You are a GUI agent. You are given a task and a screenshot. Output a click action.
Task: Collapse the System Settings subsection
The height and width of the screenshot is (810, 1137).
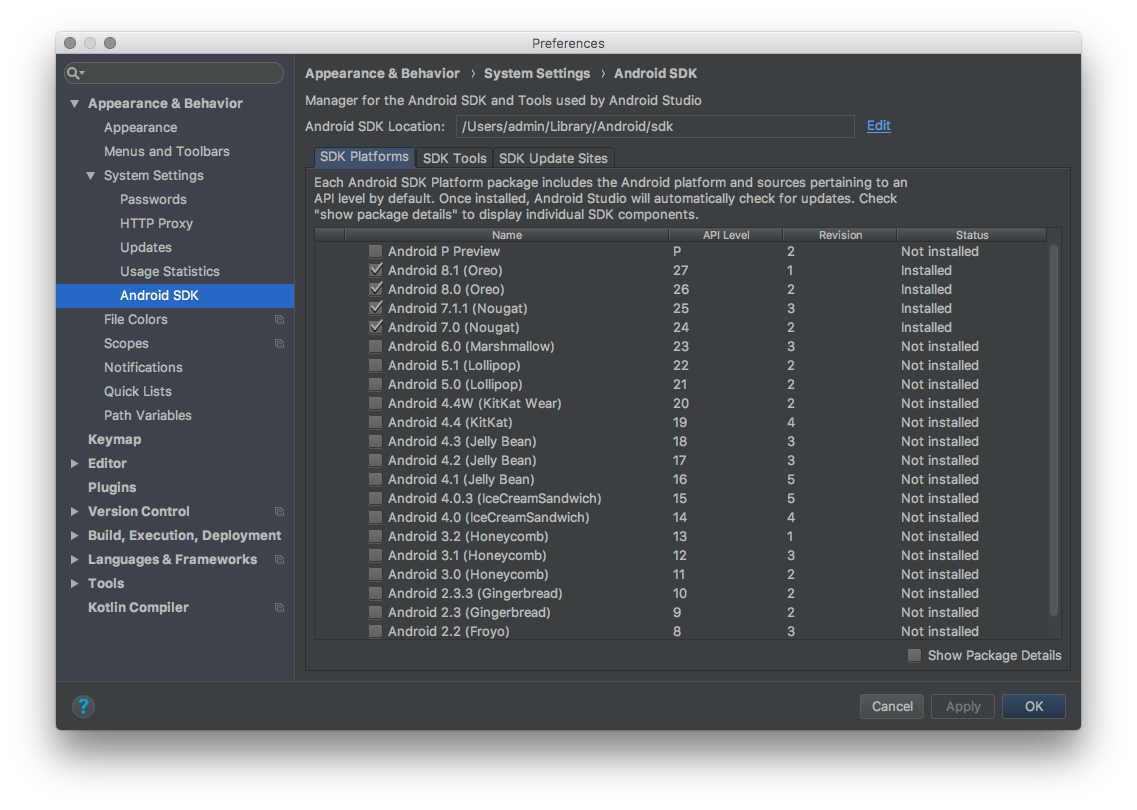[91, 176]
